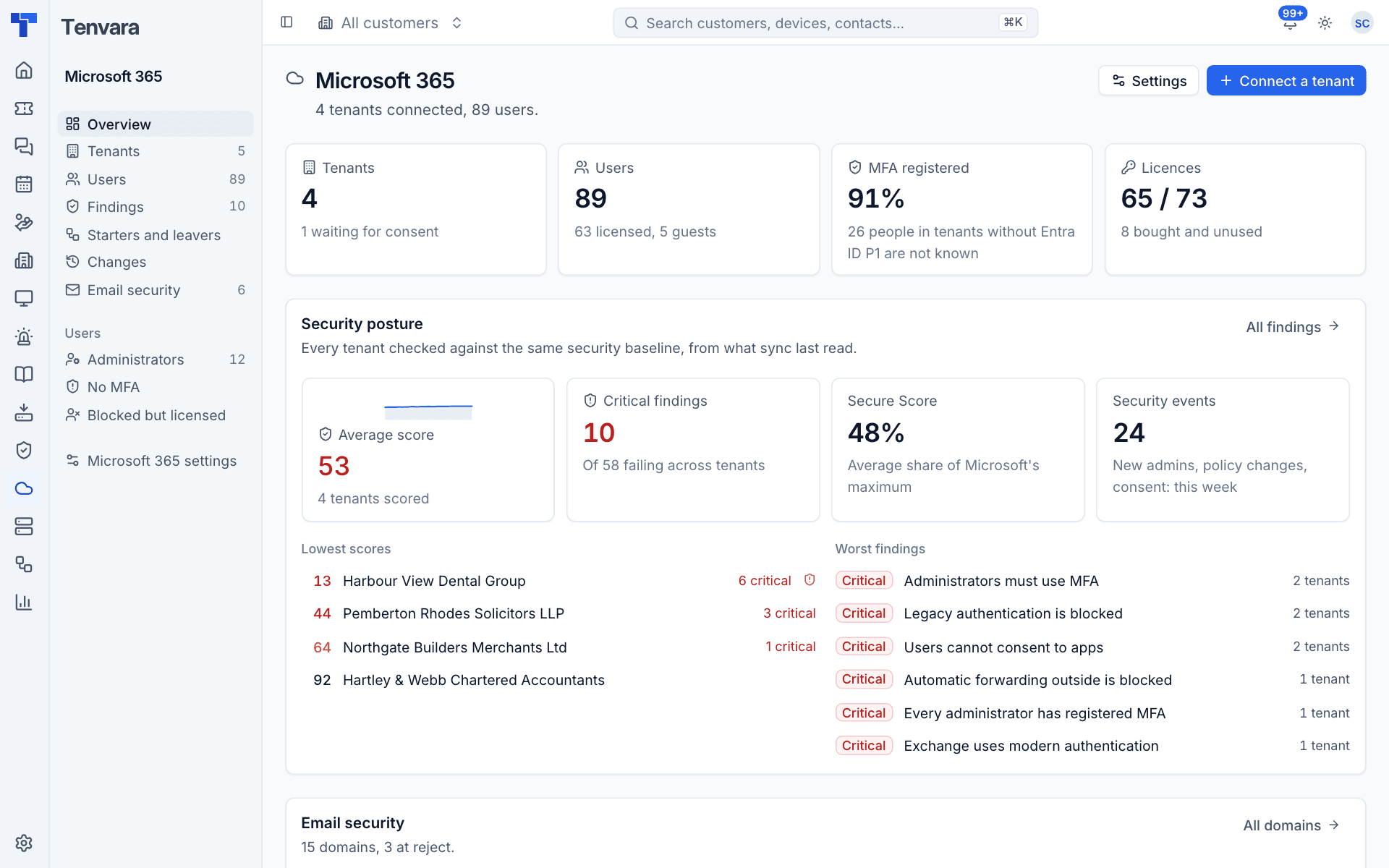The image size is (1389, 868).
Task: Open the monitor devices icon
Action: (24, 298)
